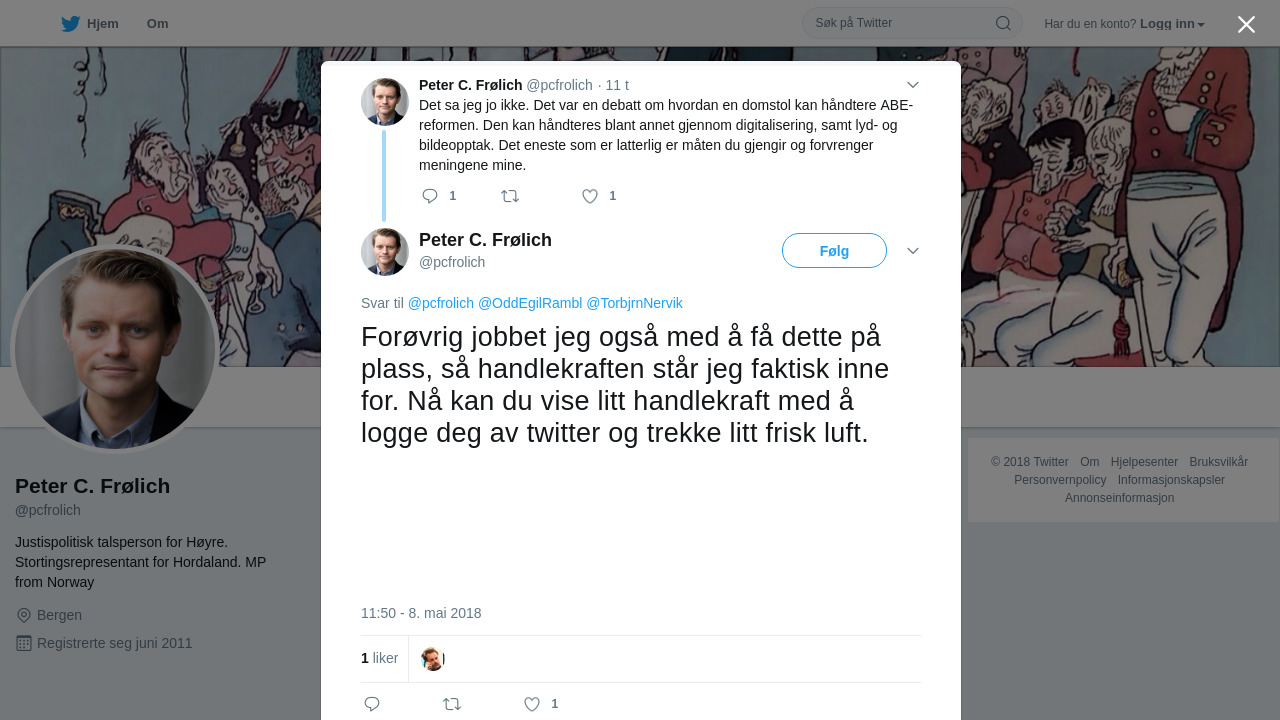
Task: Click the 11:50 - 8. mai 2018 timestamp
Action: click(x=421, y=613)
